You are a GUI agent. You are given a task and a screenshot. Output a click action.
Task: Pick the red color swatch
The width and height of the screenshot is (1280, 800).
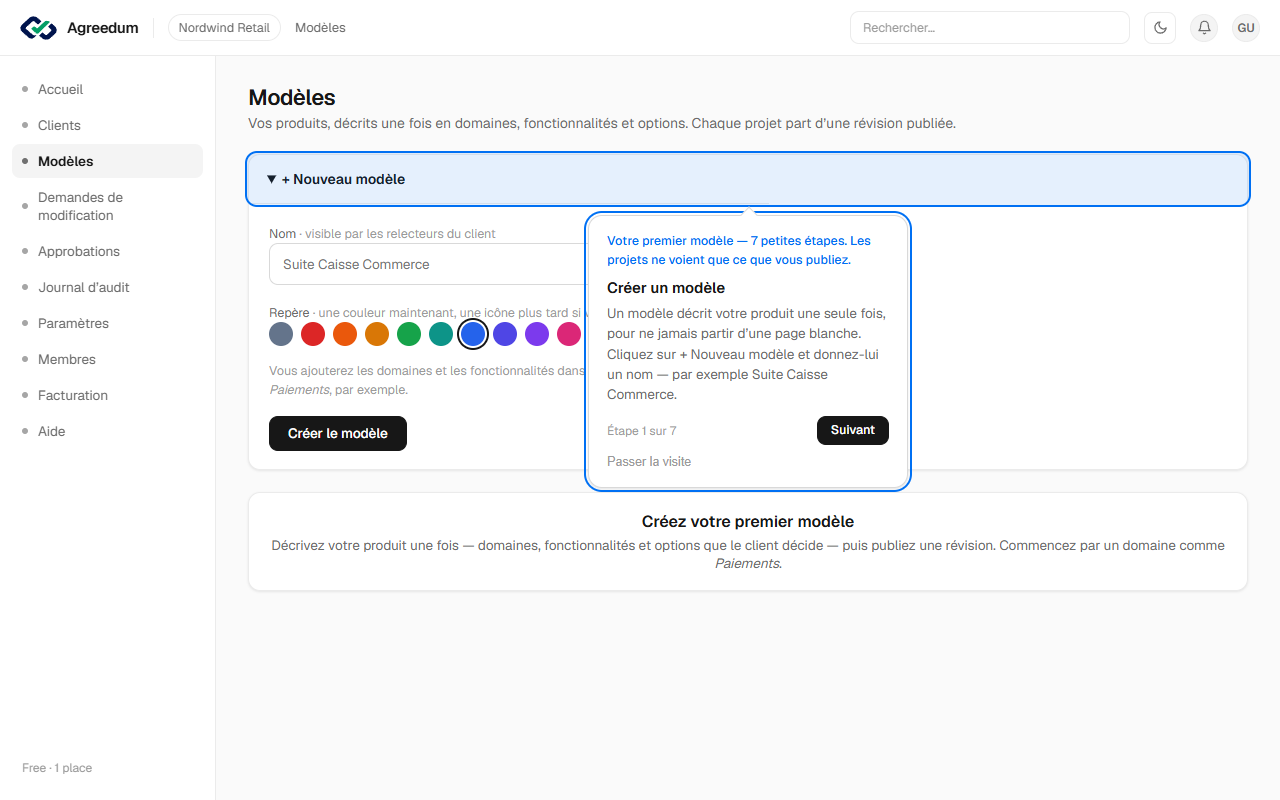click(x=313, y=334)
